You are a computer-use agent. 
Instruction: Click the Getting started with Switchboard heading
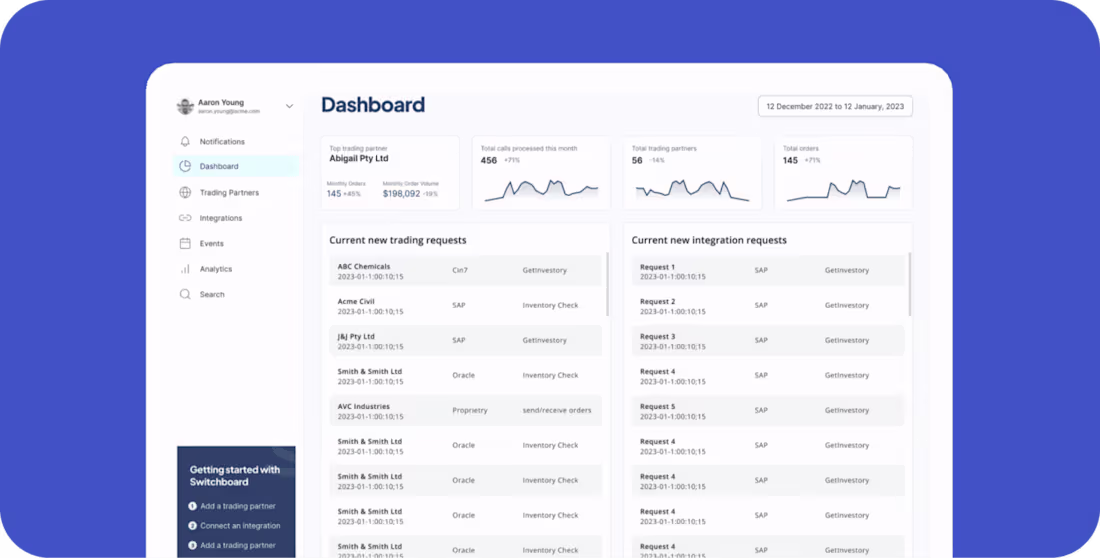click(x=234, y=476)
